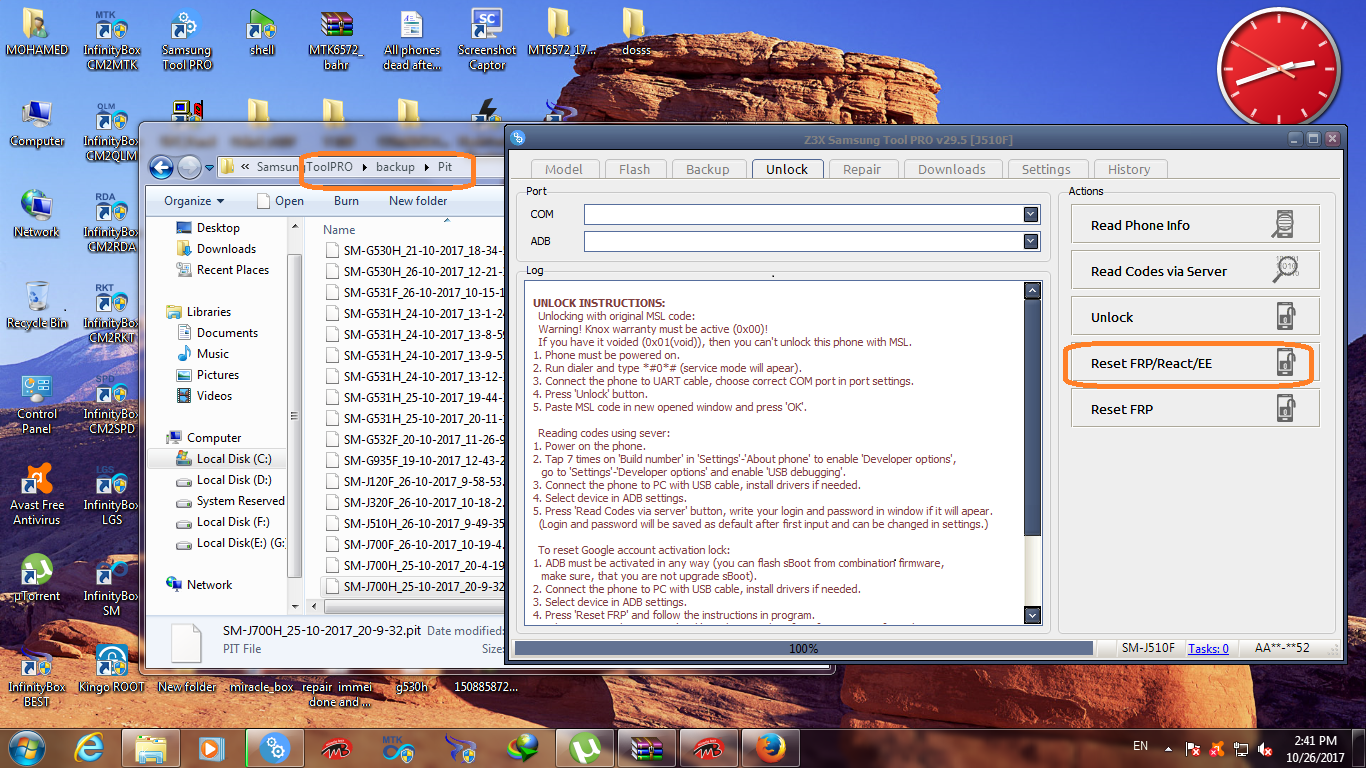Viewport: 1366px width, 768px height.
Task: Click the log scrollbar up arrow
Action: point(1033,291)
